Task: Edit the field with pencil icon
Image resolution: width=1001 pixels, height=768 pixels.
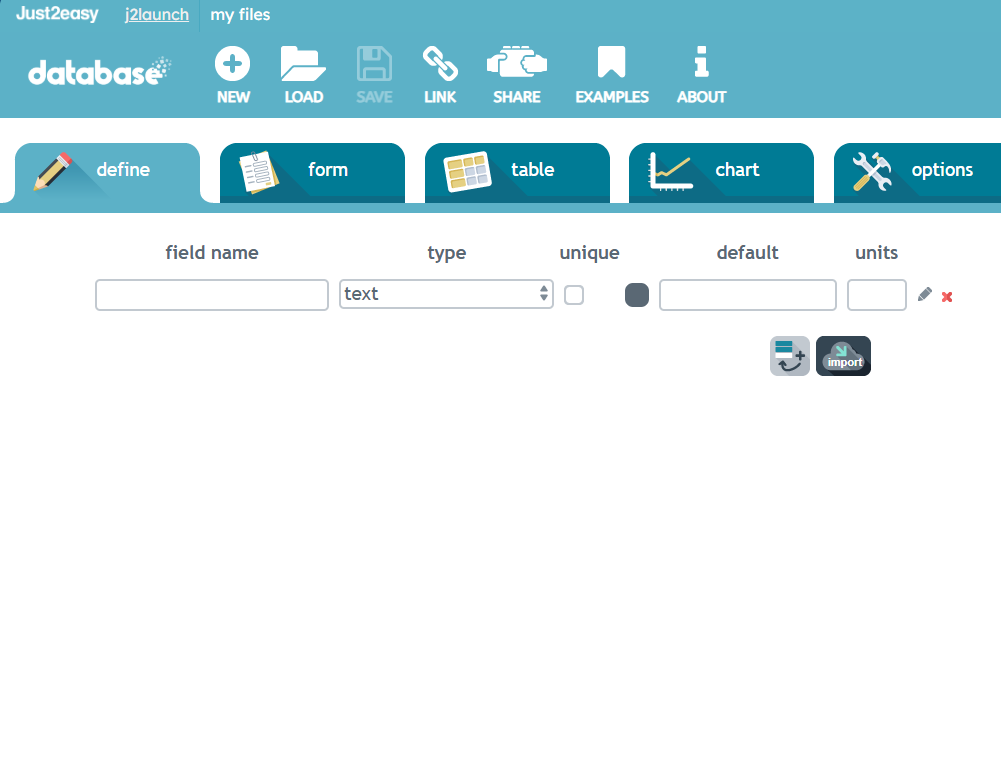Action: (924, 294)
